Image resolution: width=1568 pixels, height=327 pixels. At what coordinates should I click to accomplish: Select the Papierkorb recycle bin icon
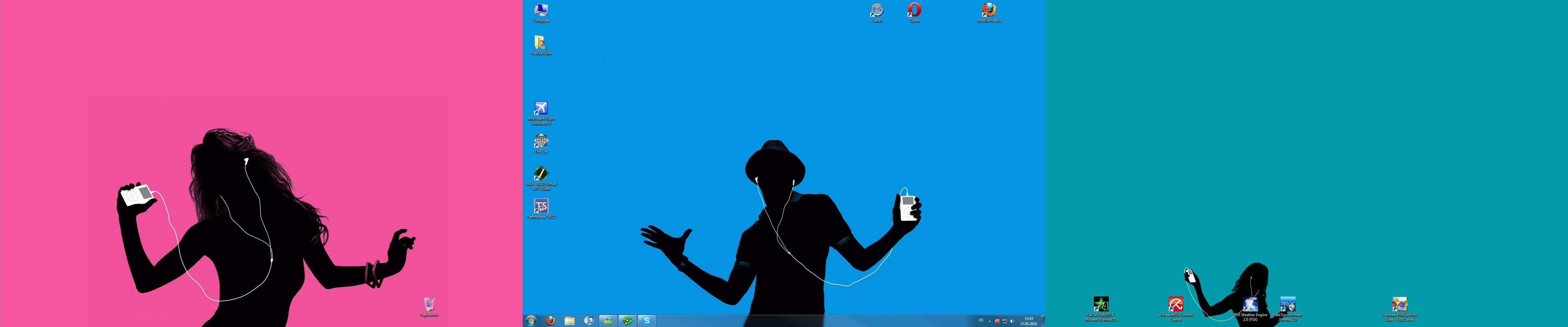click(x=429, y=307)
